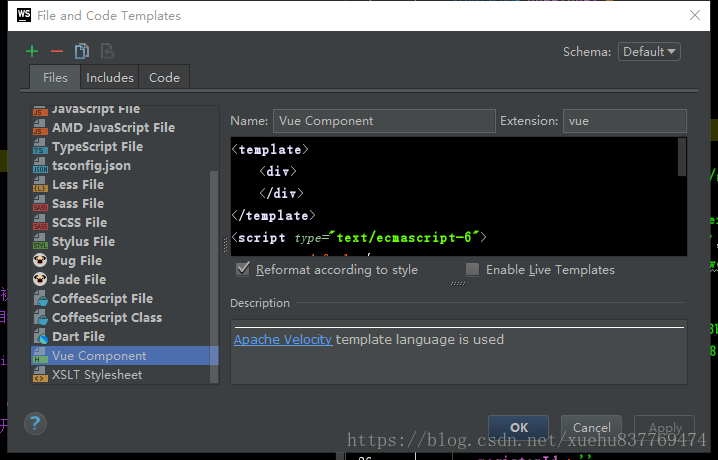Image resolution: width=718 pixels, height=460 pixels.
Task: Click the Copy Template toolbar icon
Action: click(x=82, y=51)
